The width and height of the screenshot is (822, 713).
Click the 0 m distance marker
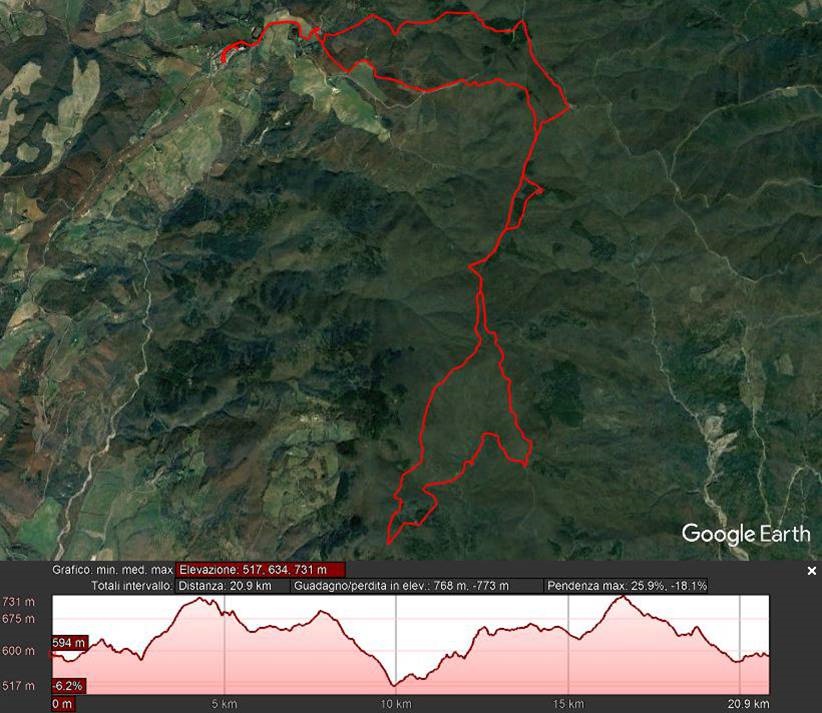pos(62,704)
